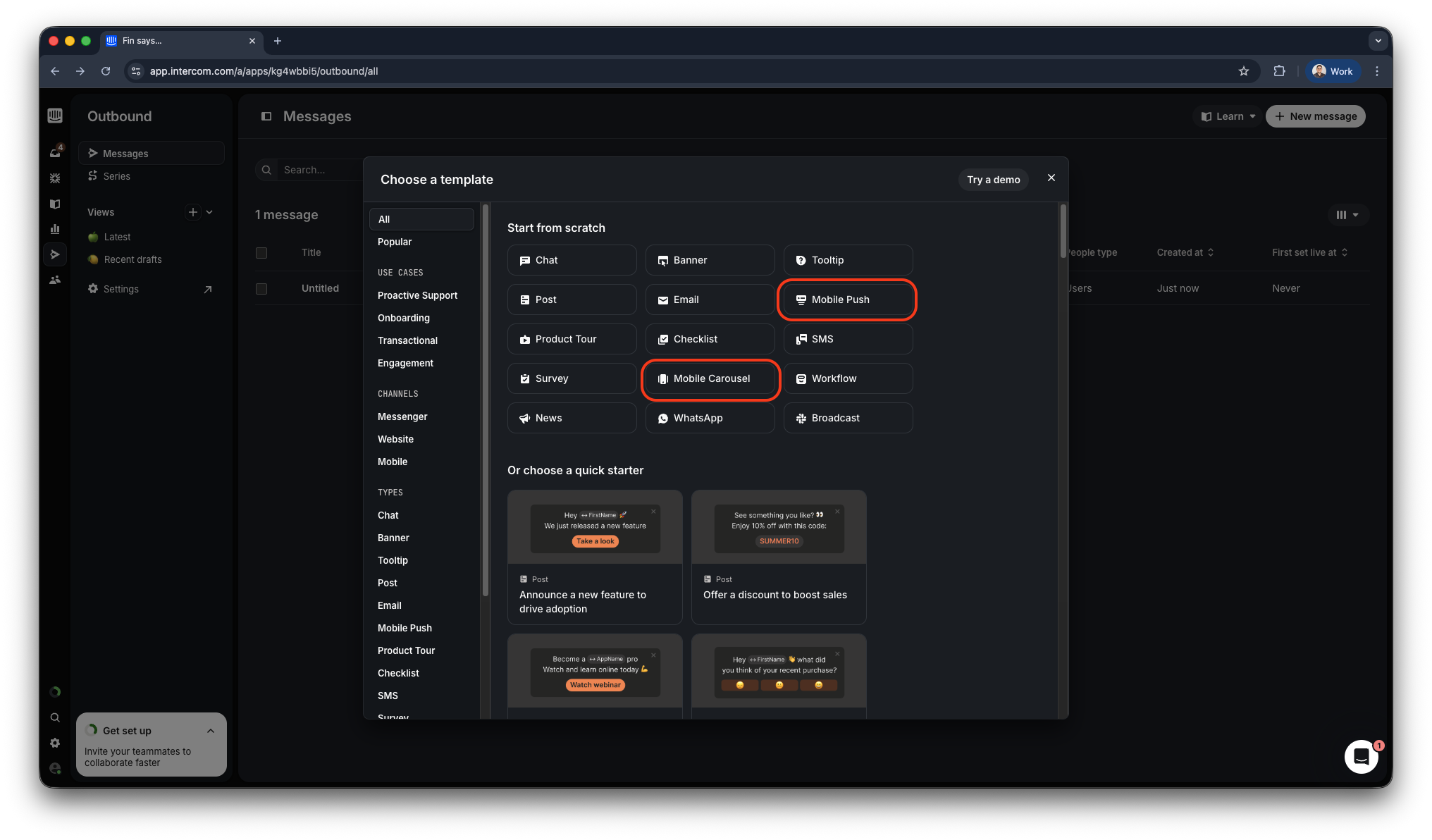Expand the Learn dropdown
This screenshot has height=840, width=1432.
pos(1228,116)
